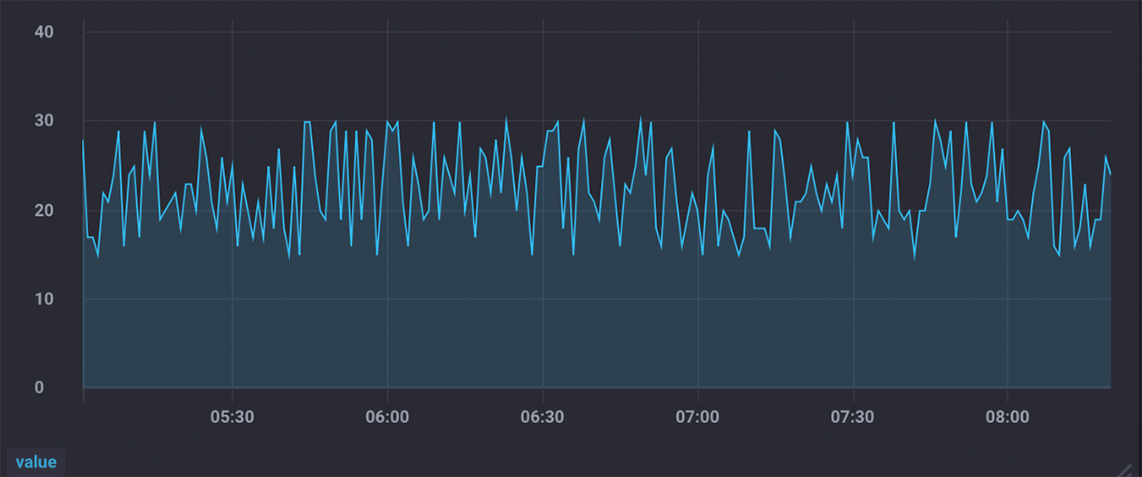Select the 07:00 time axis label
Screen dimensions: 1142x477
click(x=697, y=416)
